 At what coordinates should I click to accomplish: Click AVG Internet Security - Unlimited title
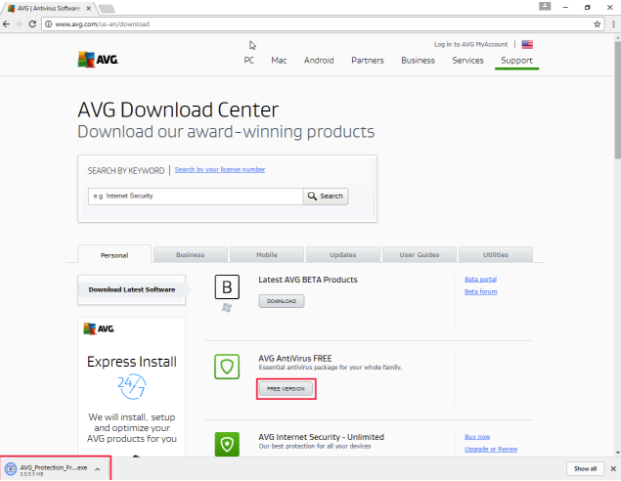[321, 437]
